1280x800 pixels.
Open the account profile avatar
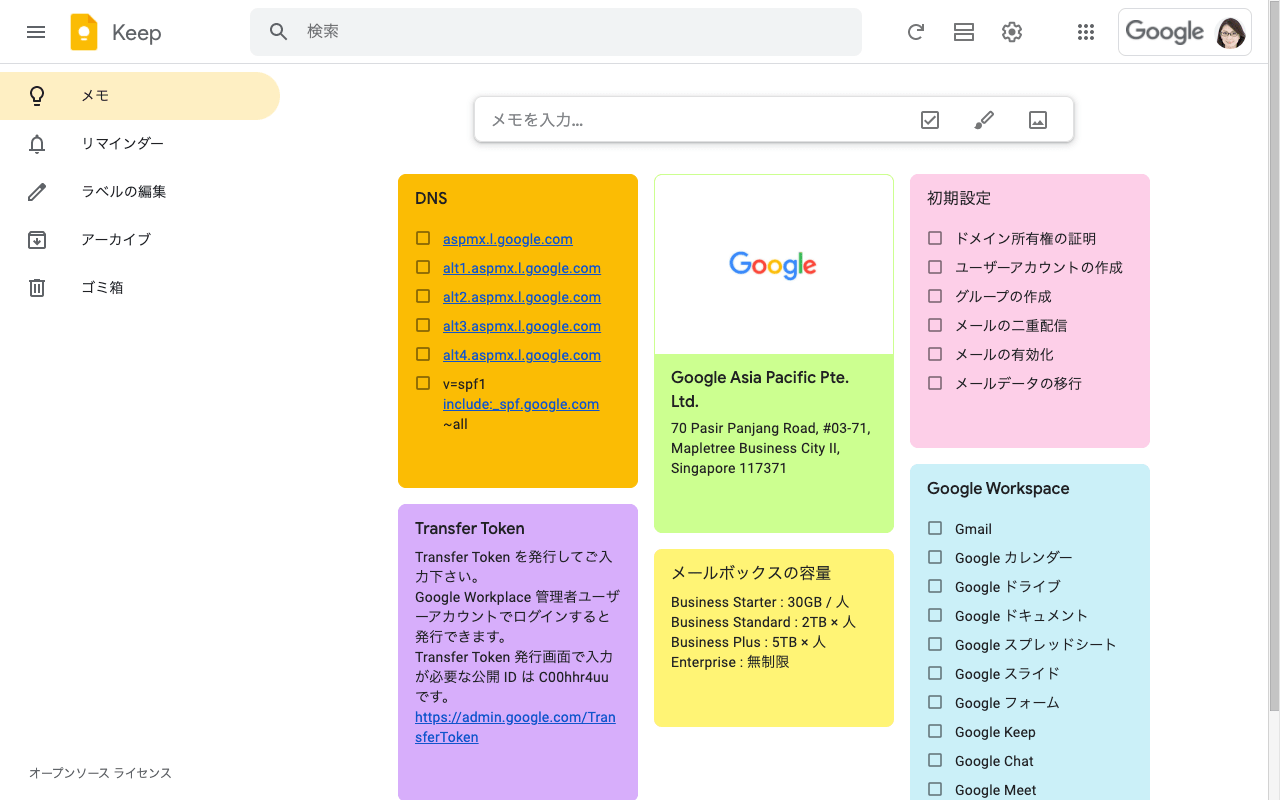pyautogui.click(x=1231, y=32)
